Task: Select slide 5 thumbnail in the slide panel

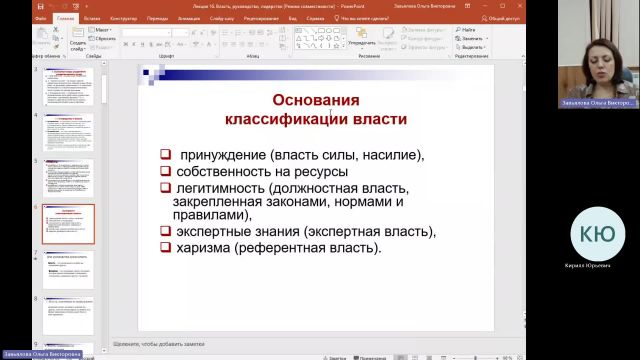Action: [68, 178]
